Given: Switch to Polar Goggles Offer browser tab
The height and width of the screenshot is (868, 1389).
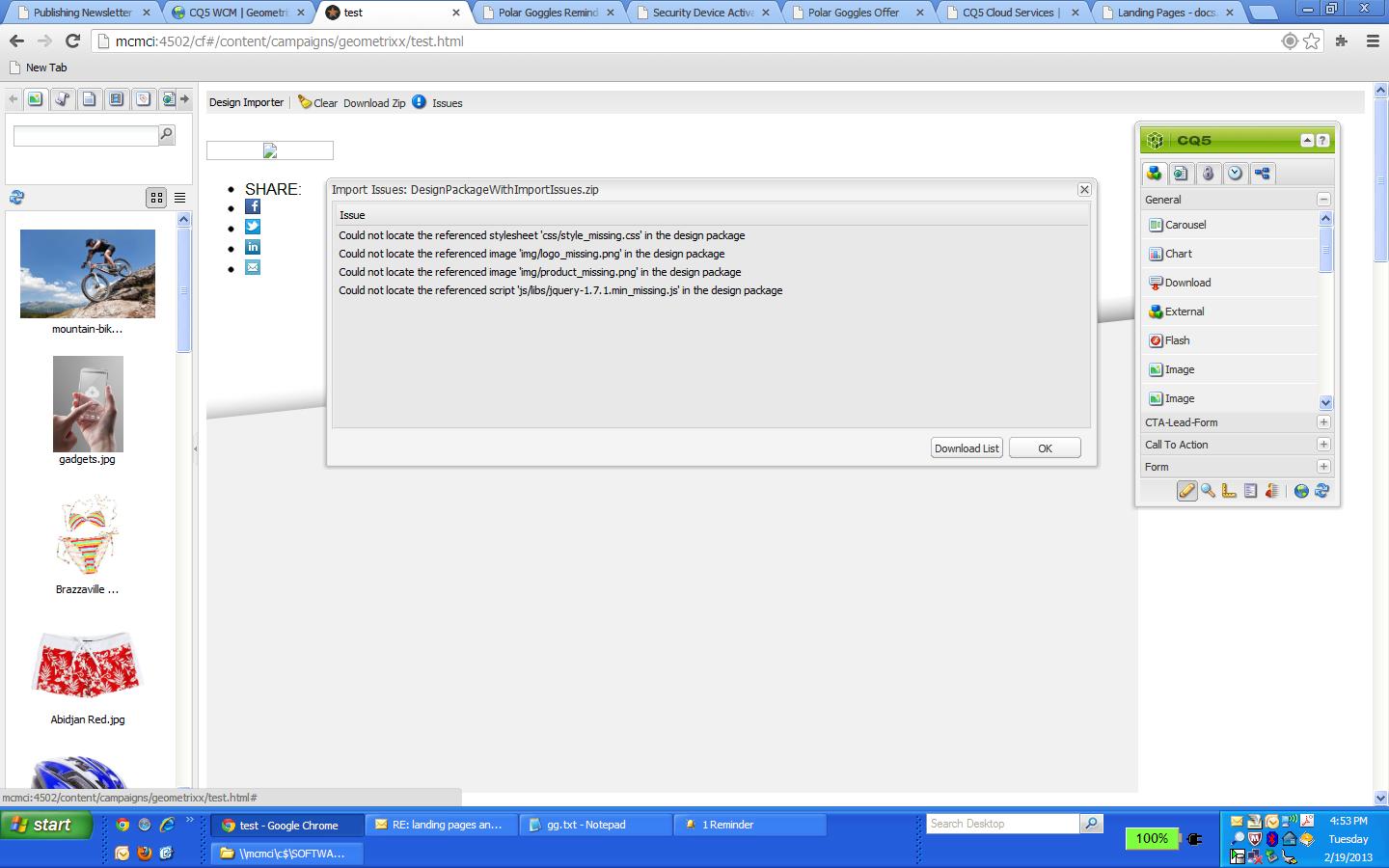Looking at the screenshot, I should 855,13.
